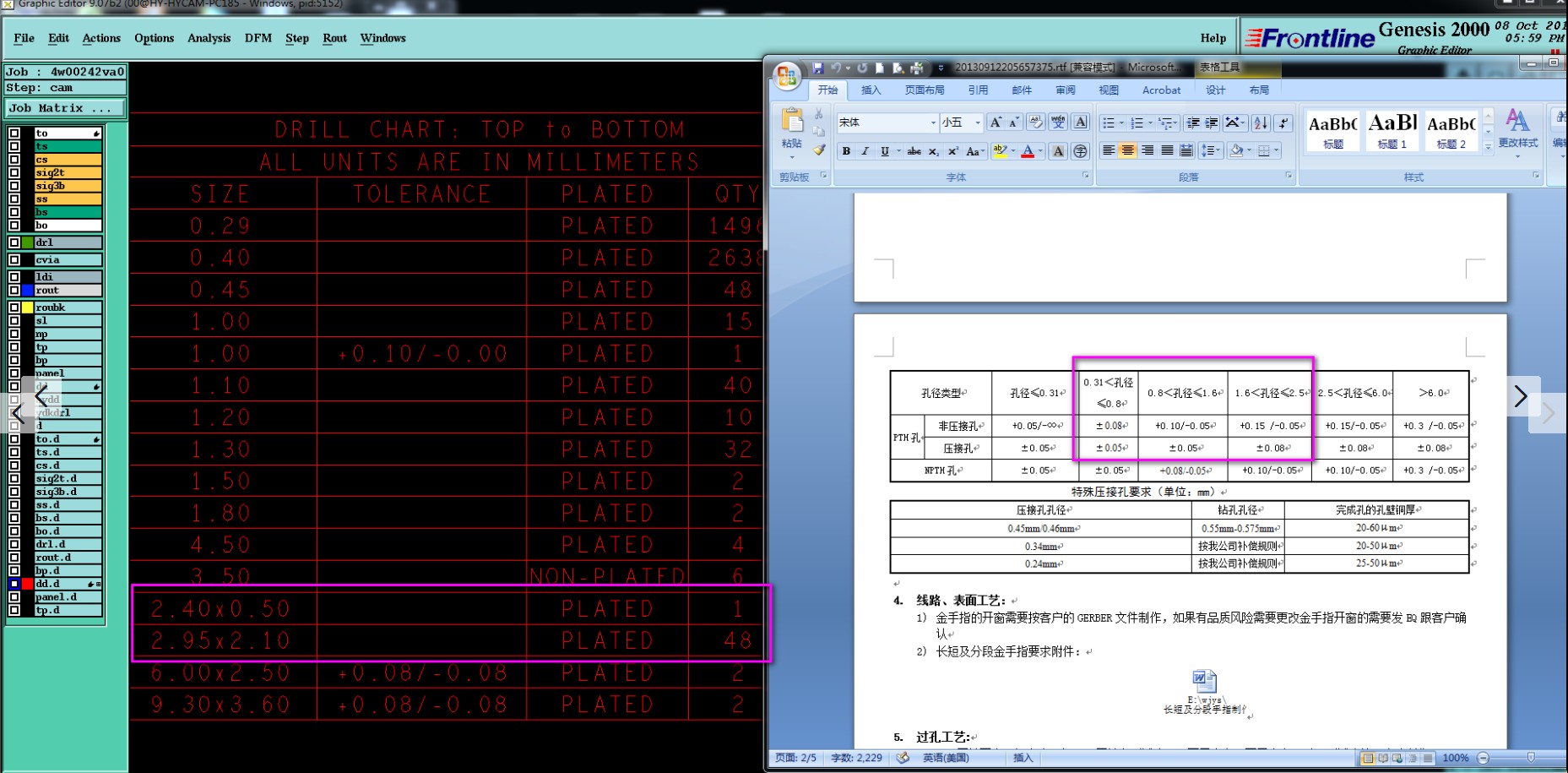Center align text
The image size is (1568, 773).
(x=1128, y=150)
